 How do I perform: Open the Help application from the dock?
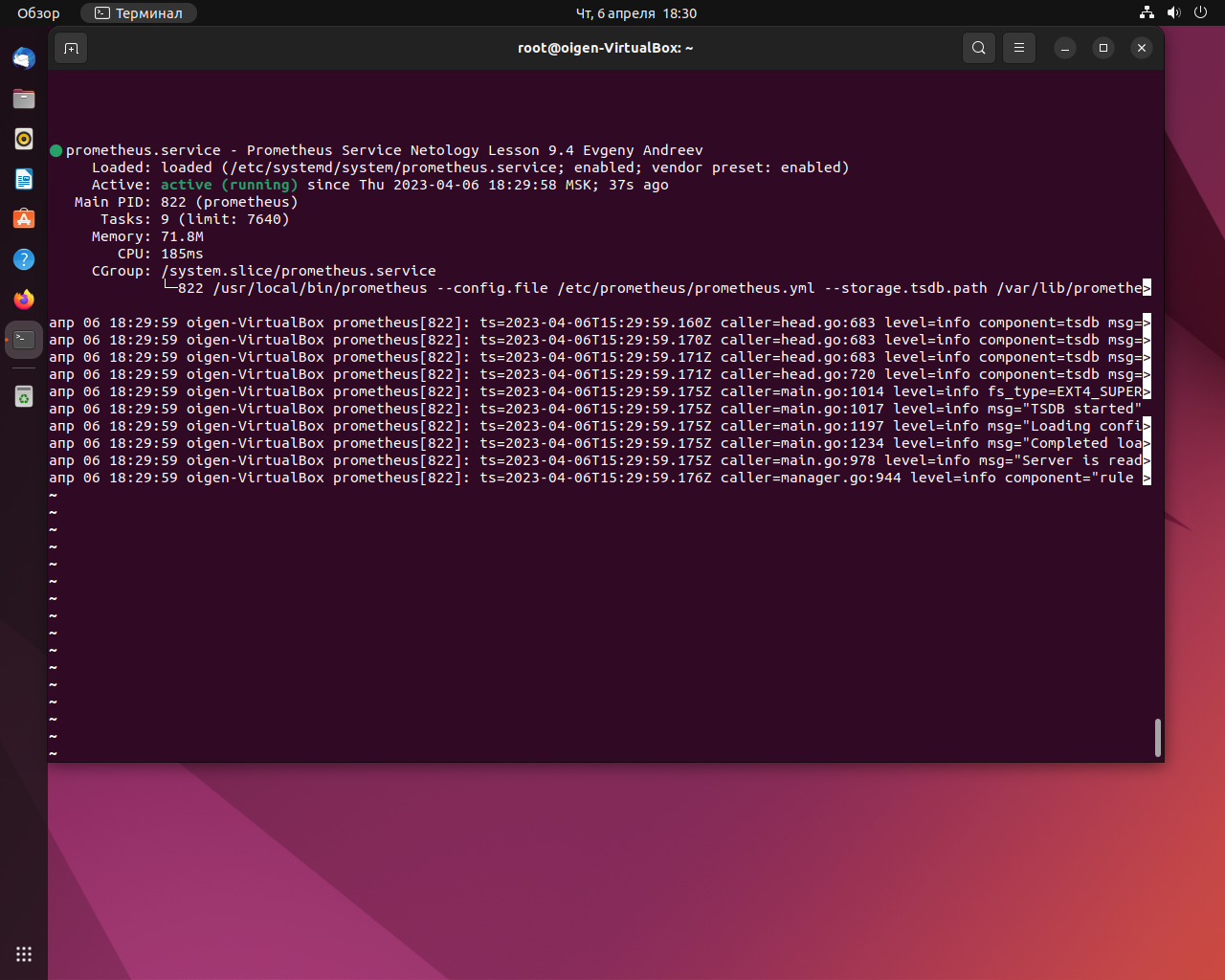pyautogui.click(x=23, y=258)
